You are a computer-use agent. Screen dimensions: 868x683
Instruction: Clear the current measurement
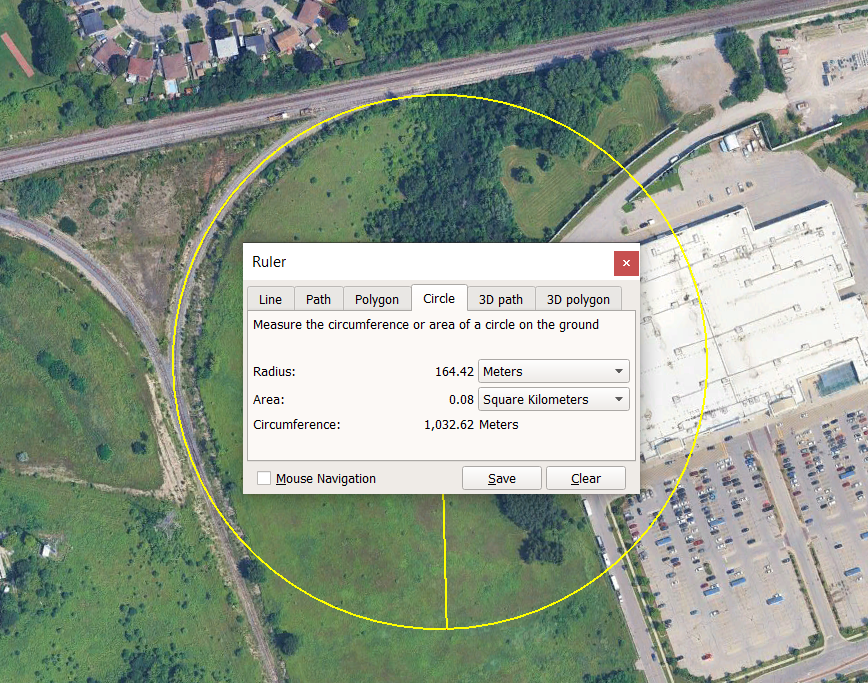tap(585, 478)
